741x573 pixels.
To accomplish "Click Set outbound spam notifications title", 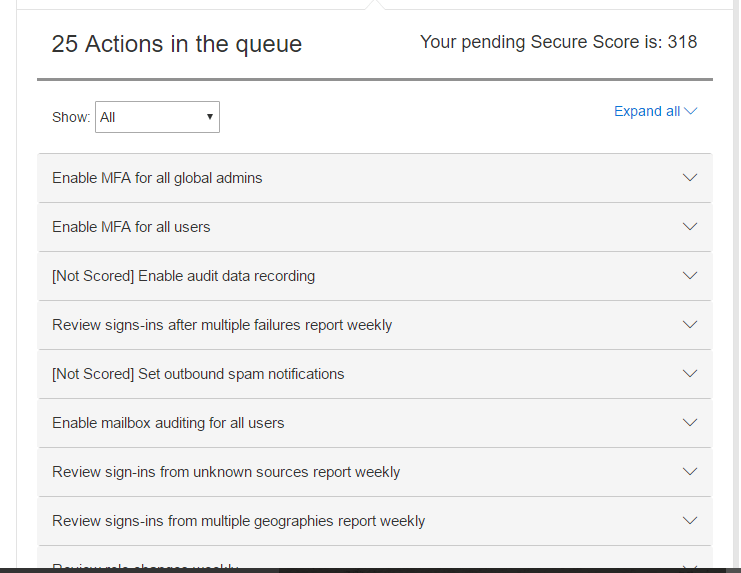I will click(198, 374).
